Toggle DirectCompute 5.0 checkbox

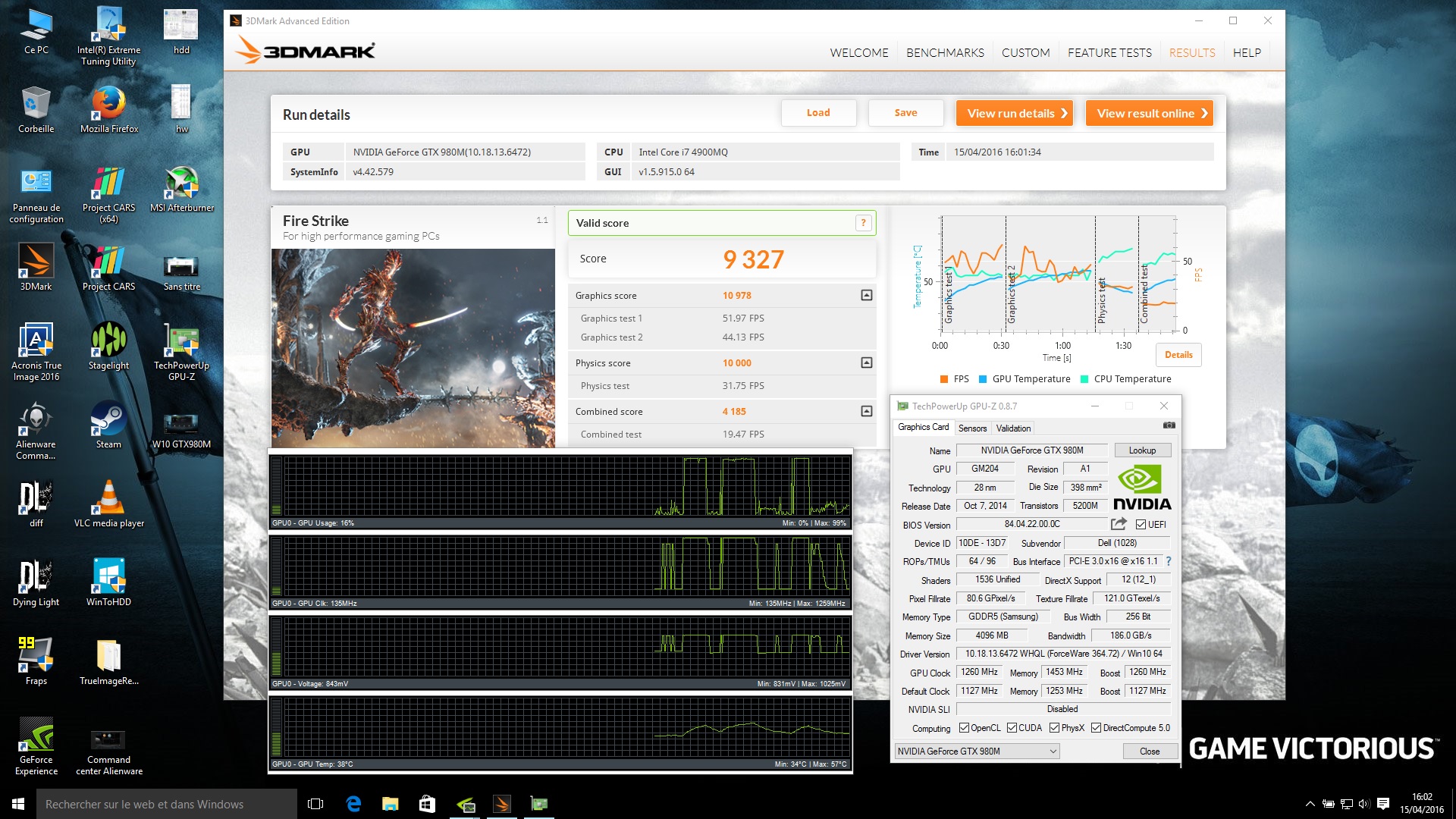[1096, 728]
